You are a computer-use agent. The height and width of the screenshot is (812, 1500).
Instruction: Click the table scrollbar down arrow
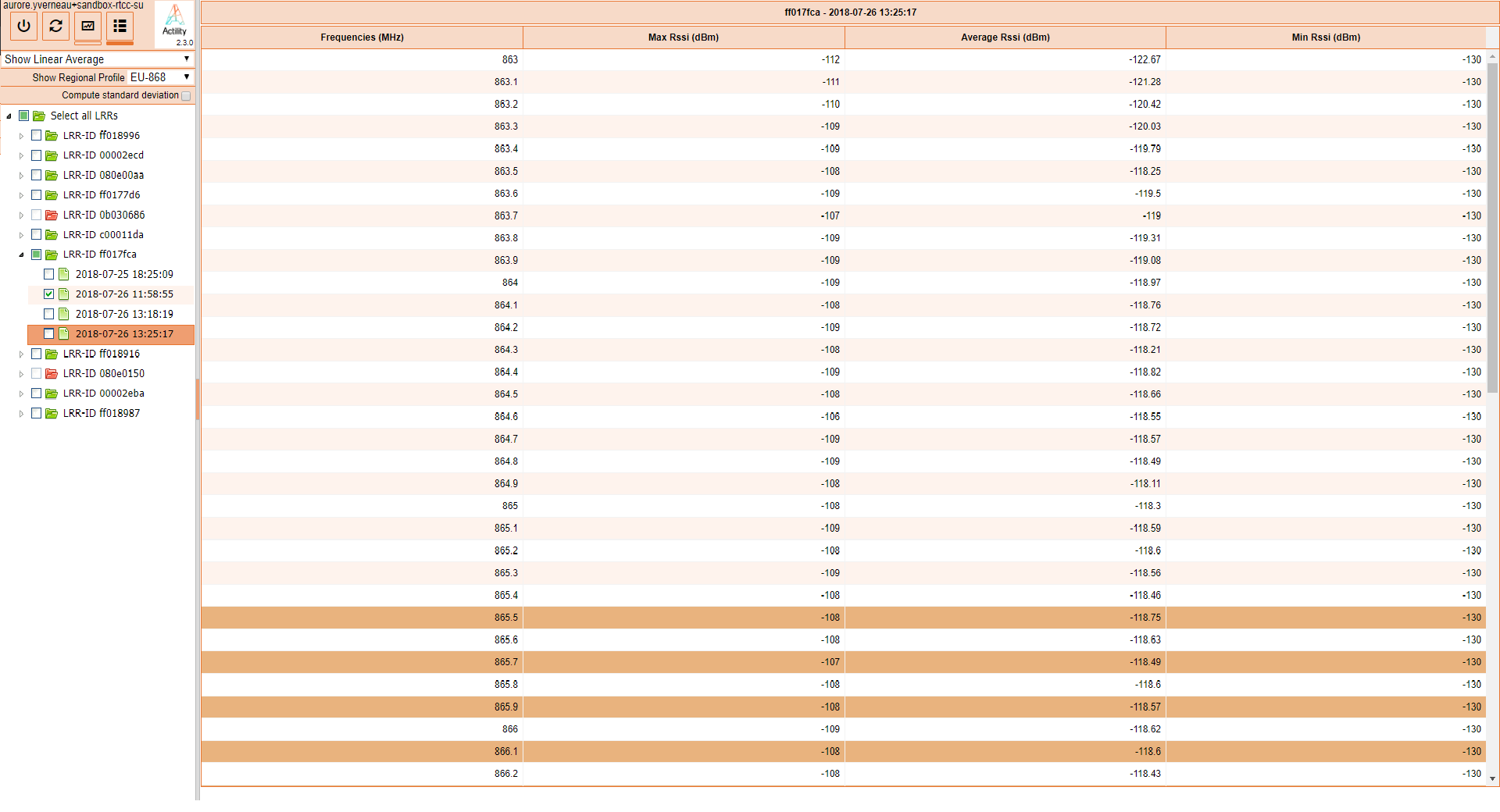pos(1492,778)
